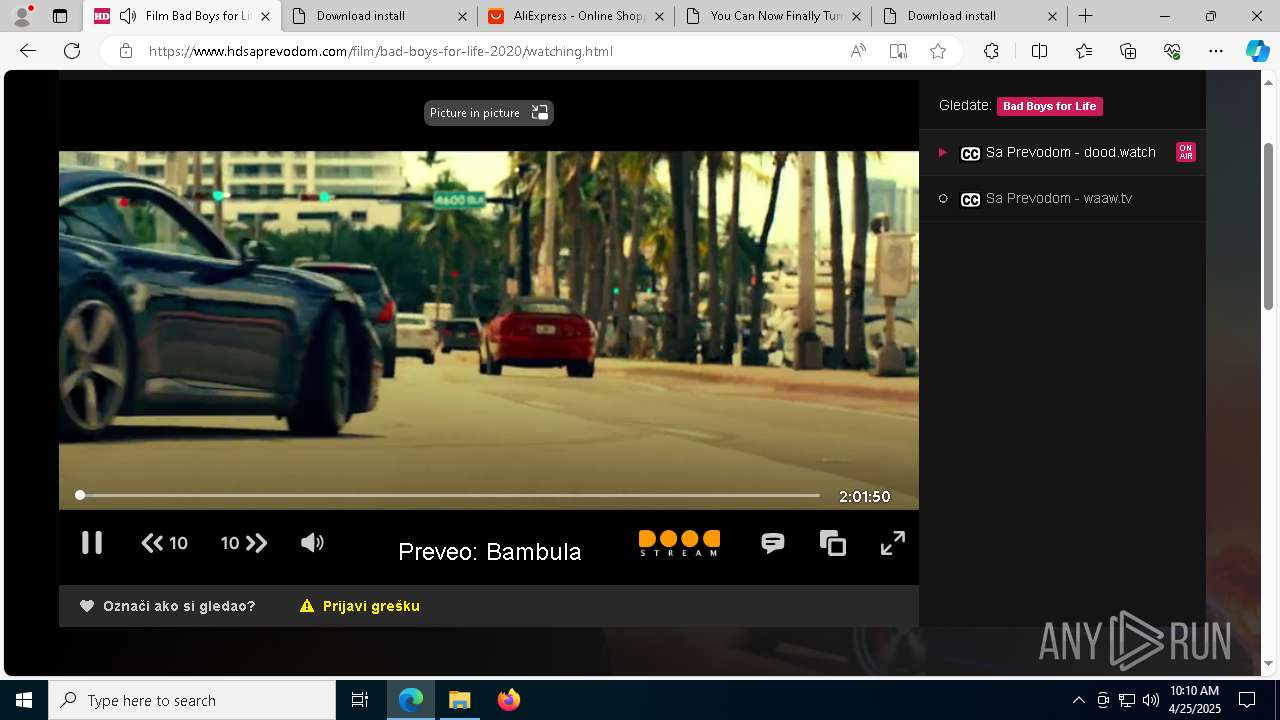Open a new browser tab

[1085, 16]
